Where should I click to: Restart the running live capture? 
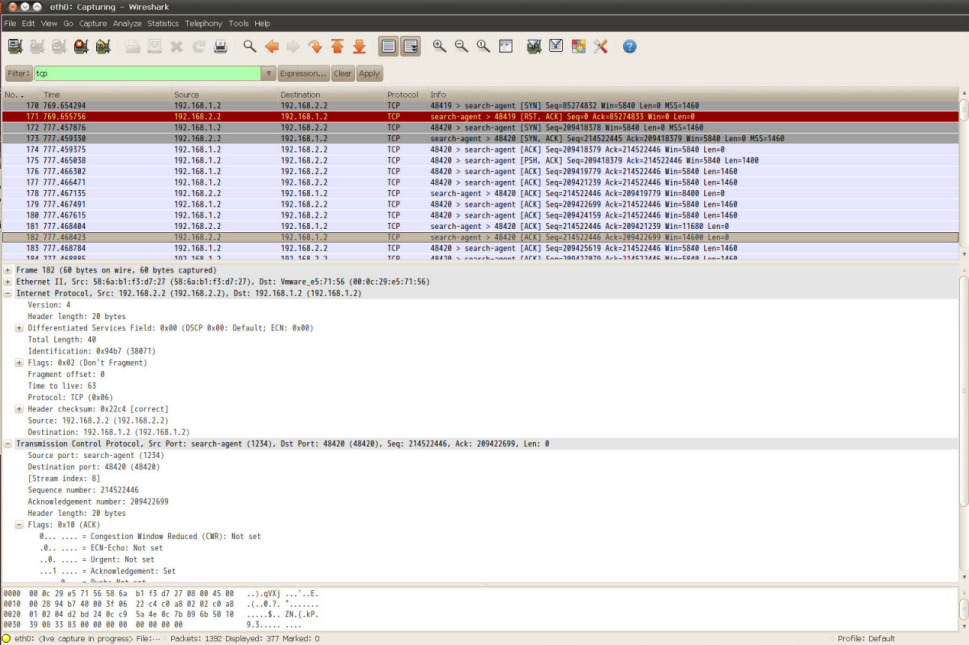pos(103,47)
